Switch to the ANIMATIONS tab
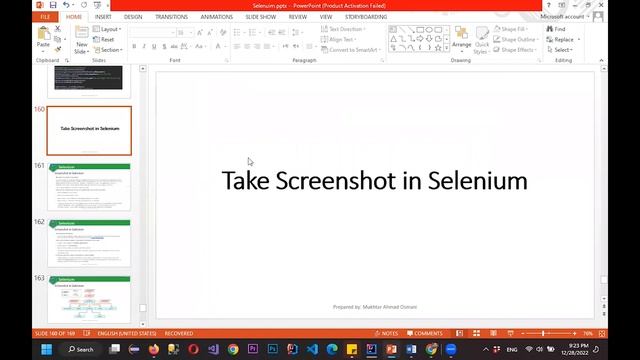The image size is (640, 360). 216,17
